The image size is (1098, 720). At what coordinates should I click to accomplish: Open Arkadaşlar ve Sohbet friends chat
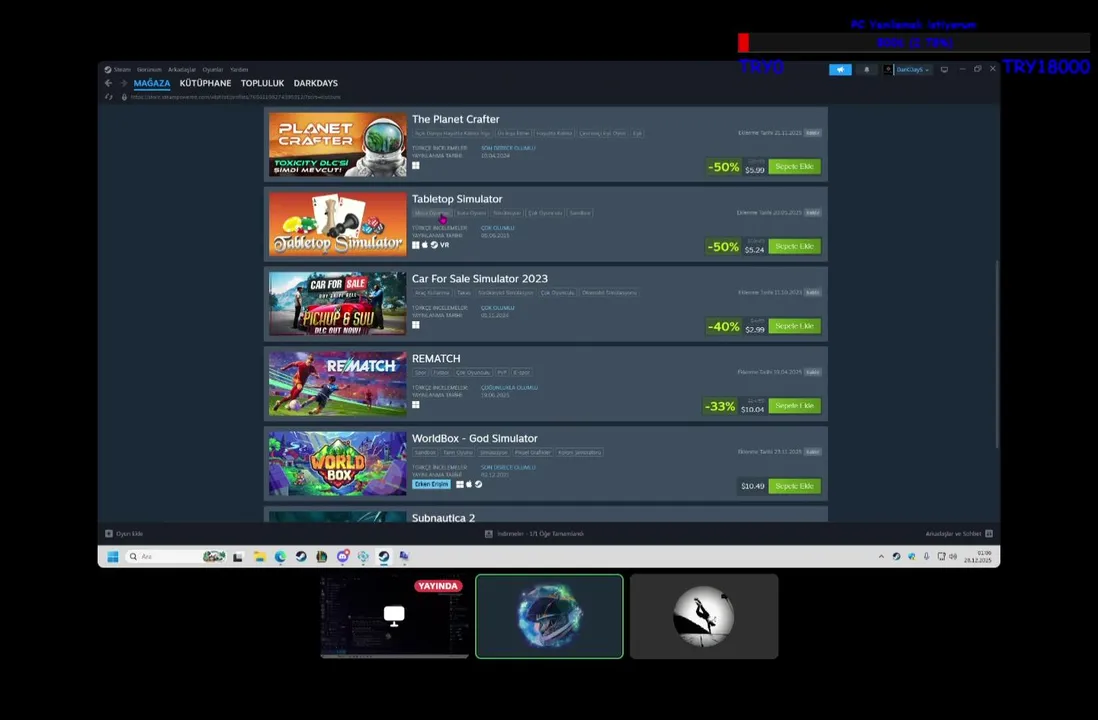tap(959, 533)
